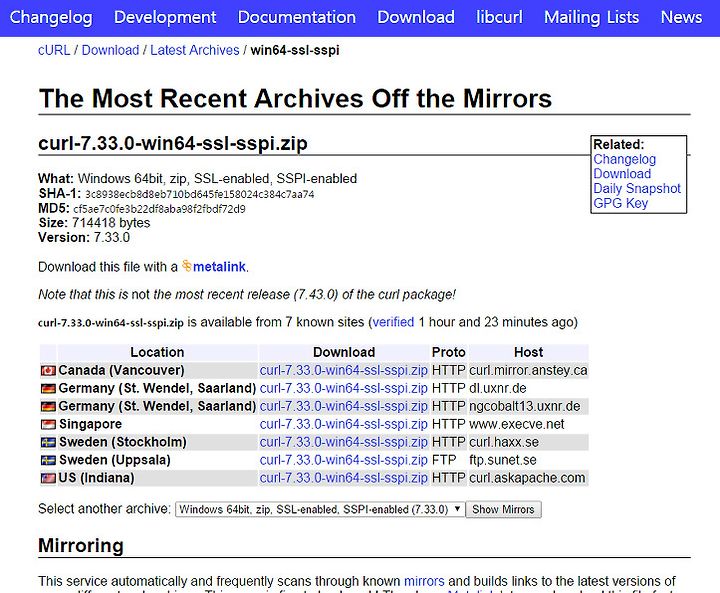
Task: Open News in the top navigation
Action: tap(681, 17)
